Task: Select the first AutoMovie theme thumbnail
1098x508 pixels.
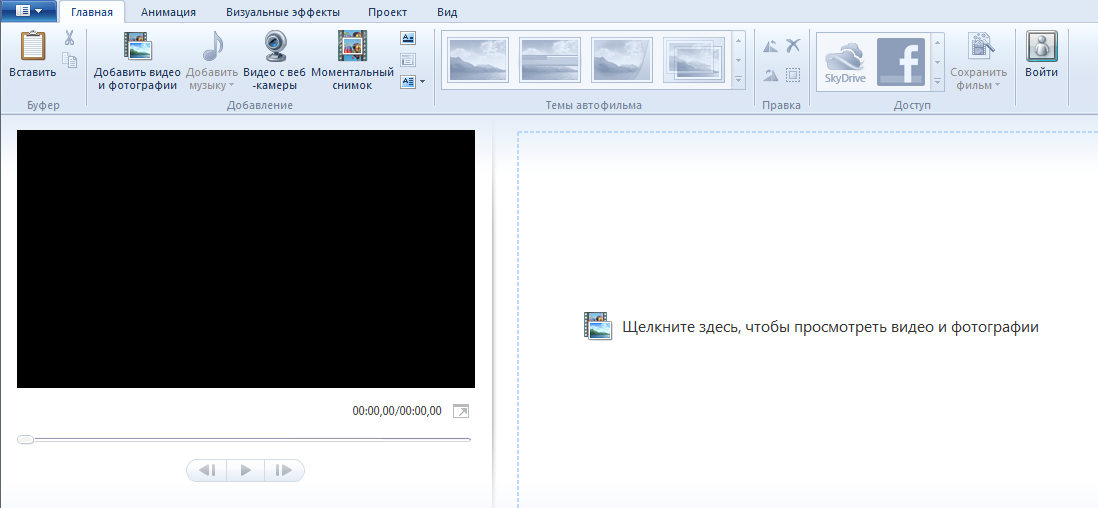Action: coord(478,60)
